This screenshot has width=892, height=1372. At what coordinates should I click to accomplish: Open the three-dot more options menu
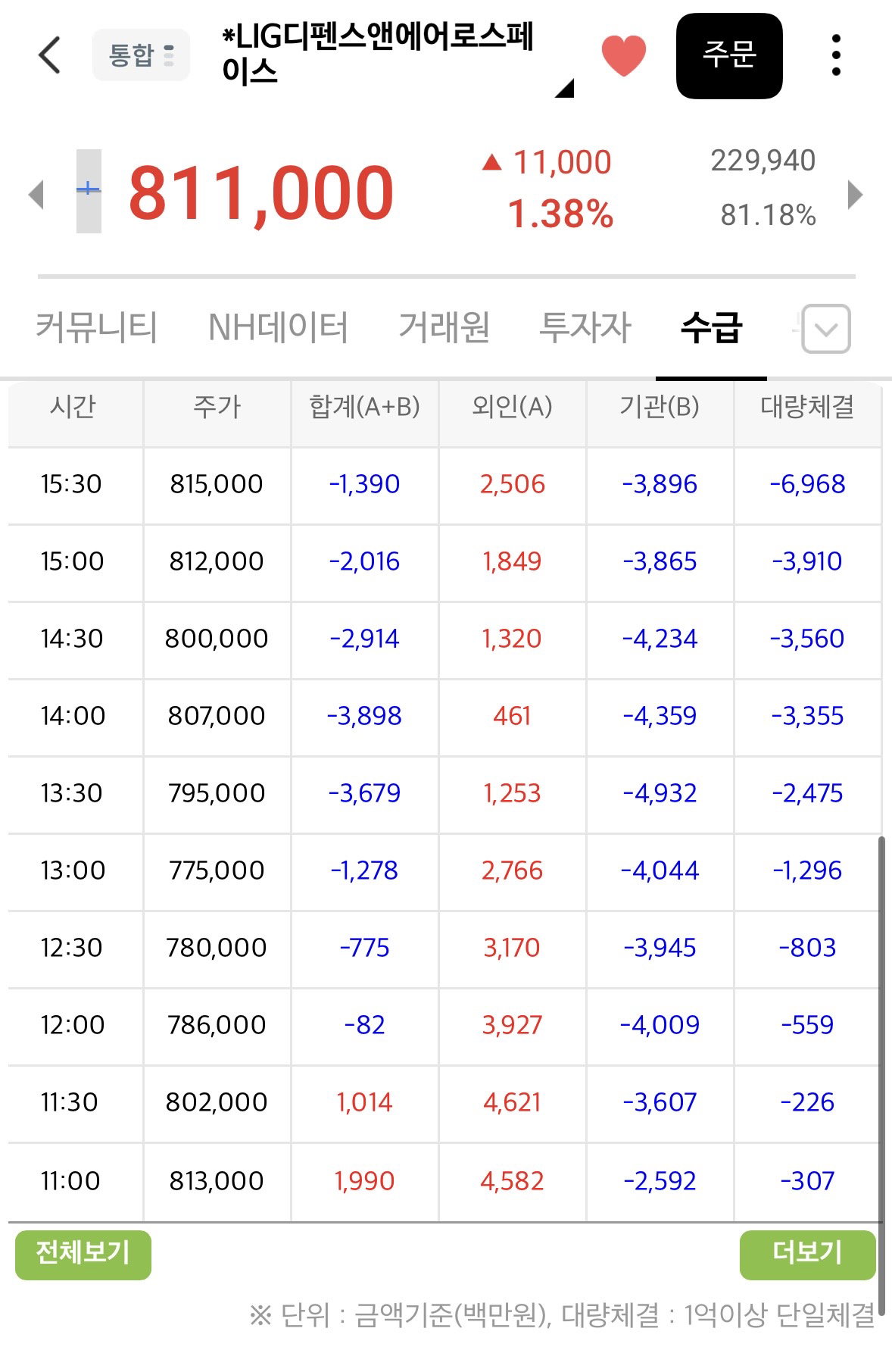[x=836, y=55]
